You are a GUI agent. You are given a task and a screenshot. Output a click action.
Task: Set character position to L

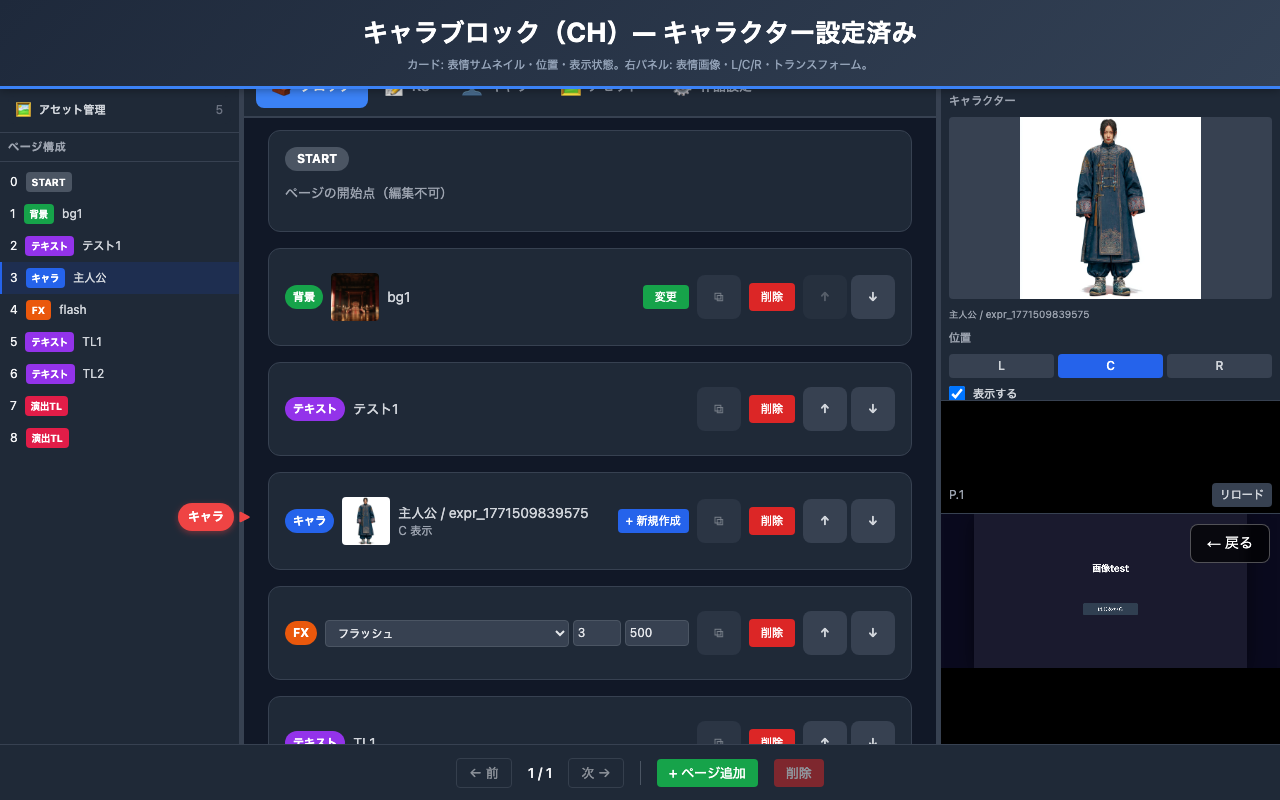(1001, 366)
